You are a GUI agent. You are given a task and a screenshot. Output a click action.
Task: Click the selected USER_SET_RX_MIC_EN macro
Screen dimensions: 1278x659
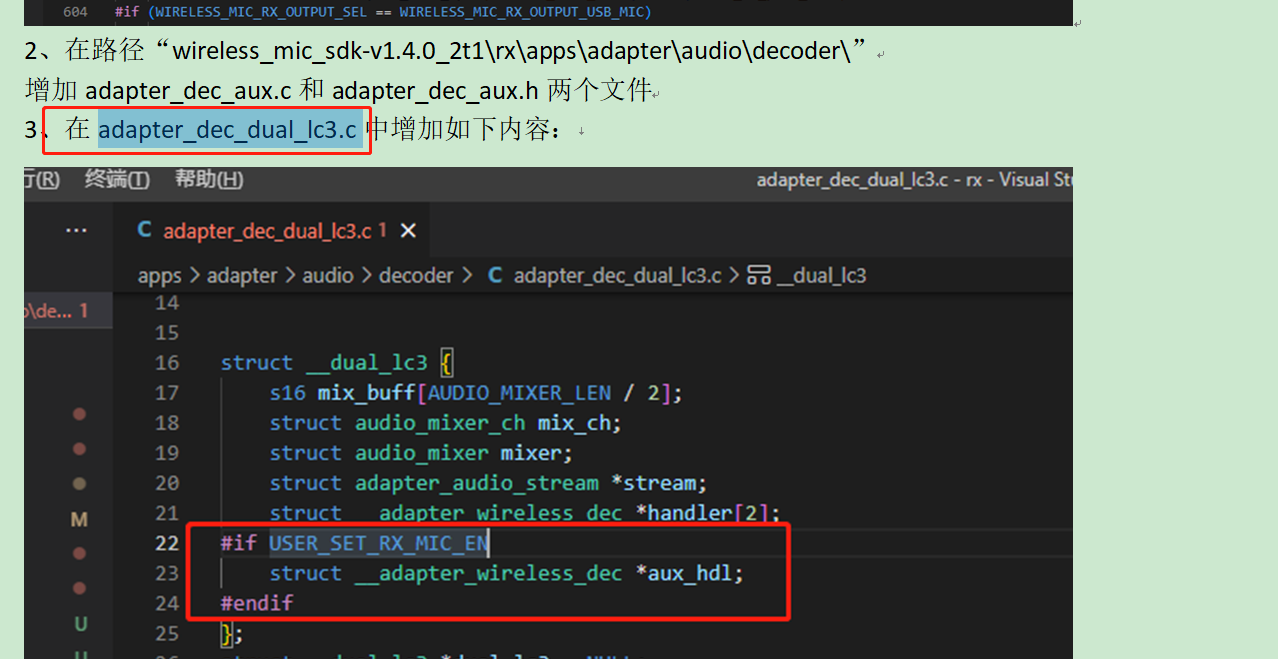[x=379, y=543]
